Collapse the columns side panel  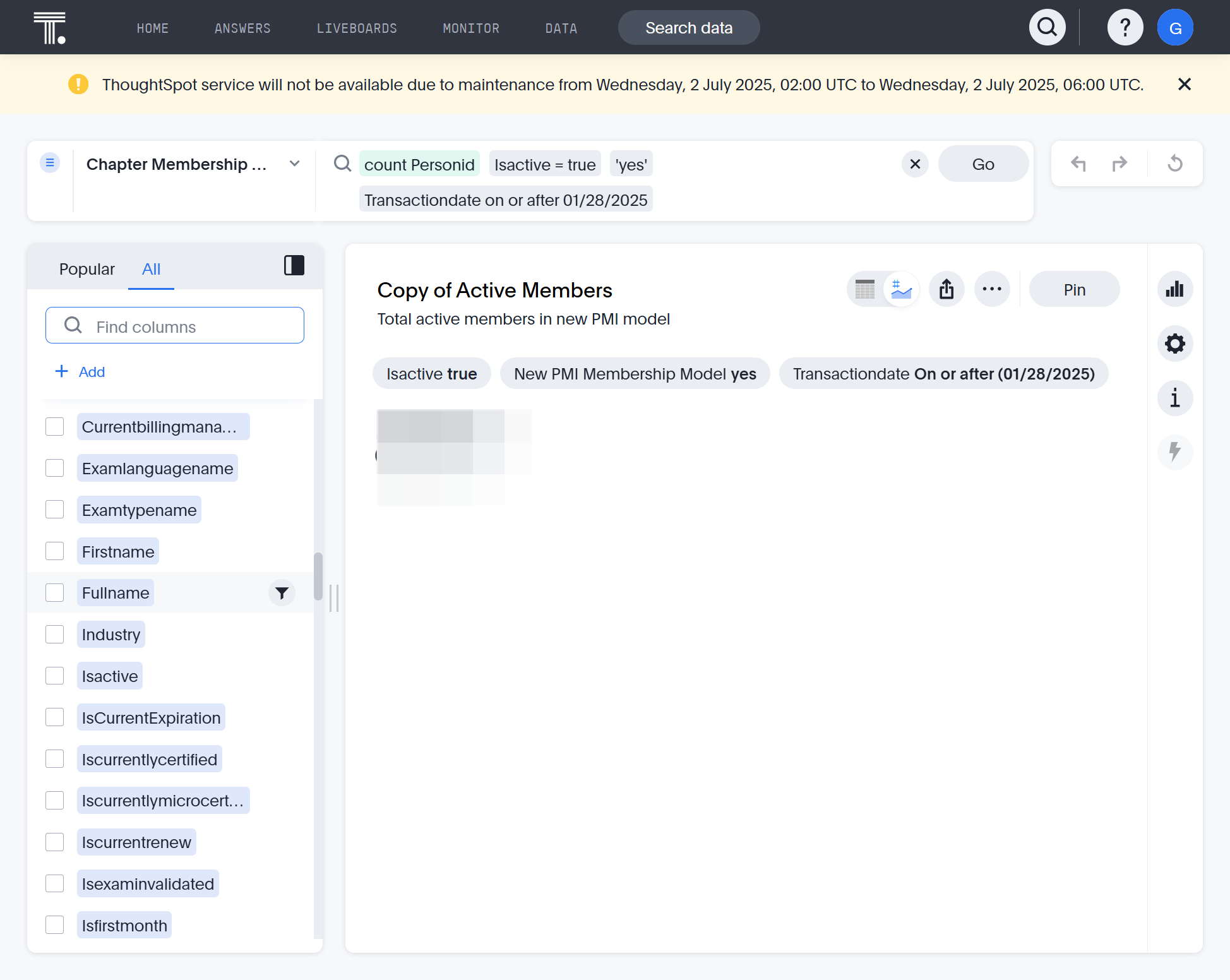click(294, 265)
